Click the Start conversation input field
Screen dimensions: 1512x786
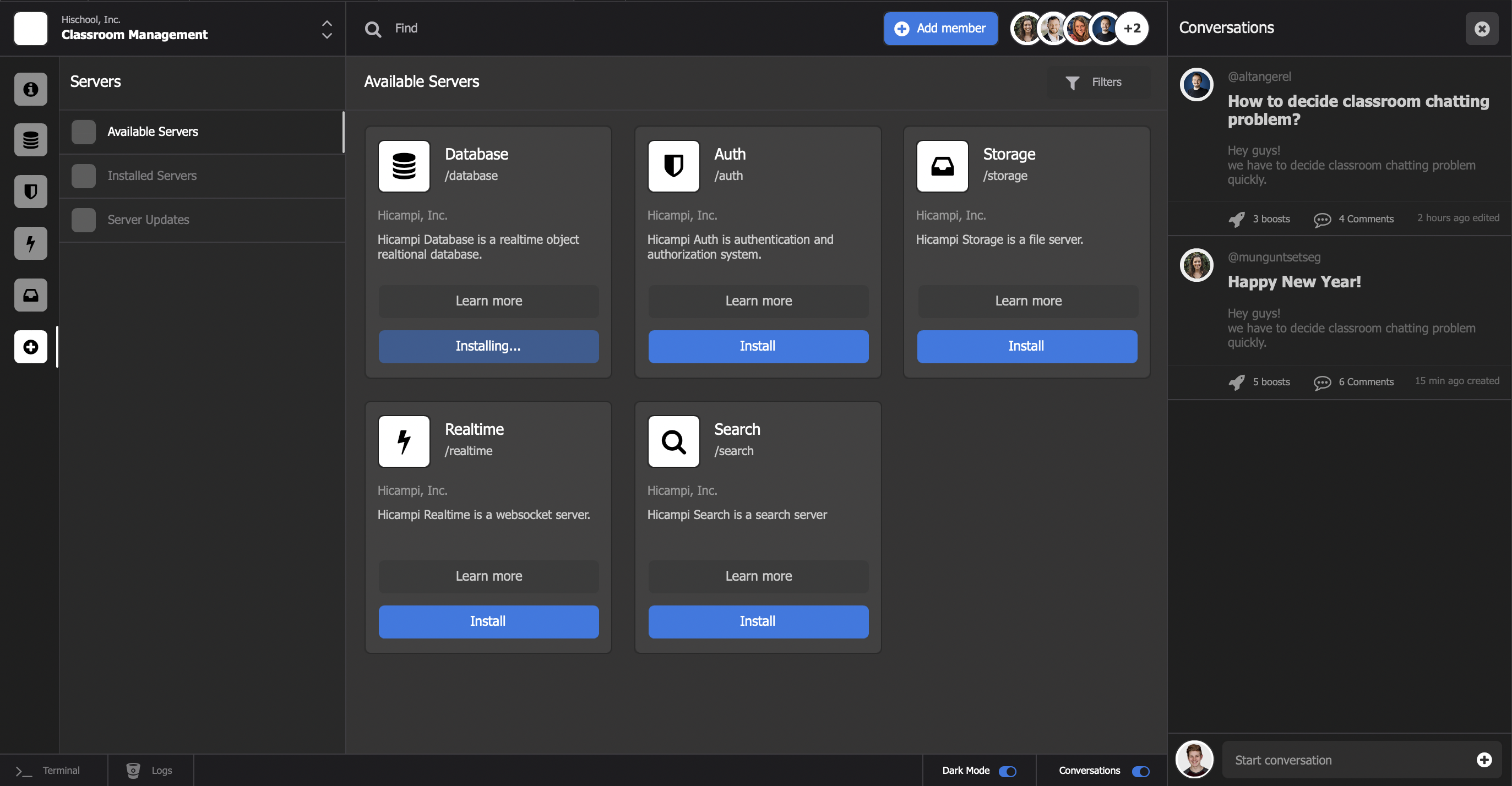(x=1350, y=760)
